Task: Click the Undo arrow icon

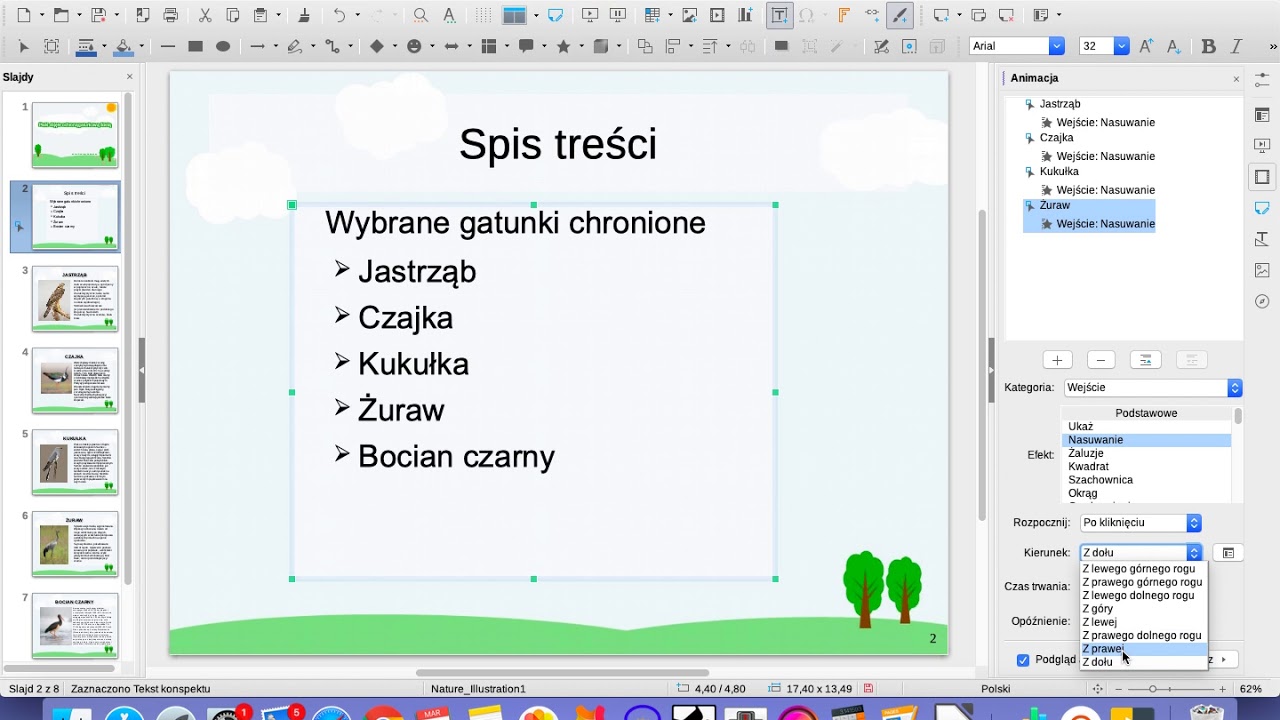Action: tap(340, 15)
